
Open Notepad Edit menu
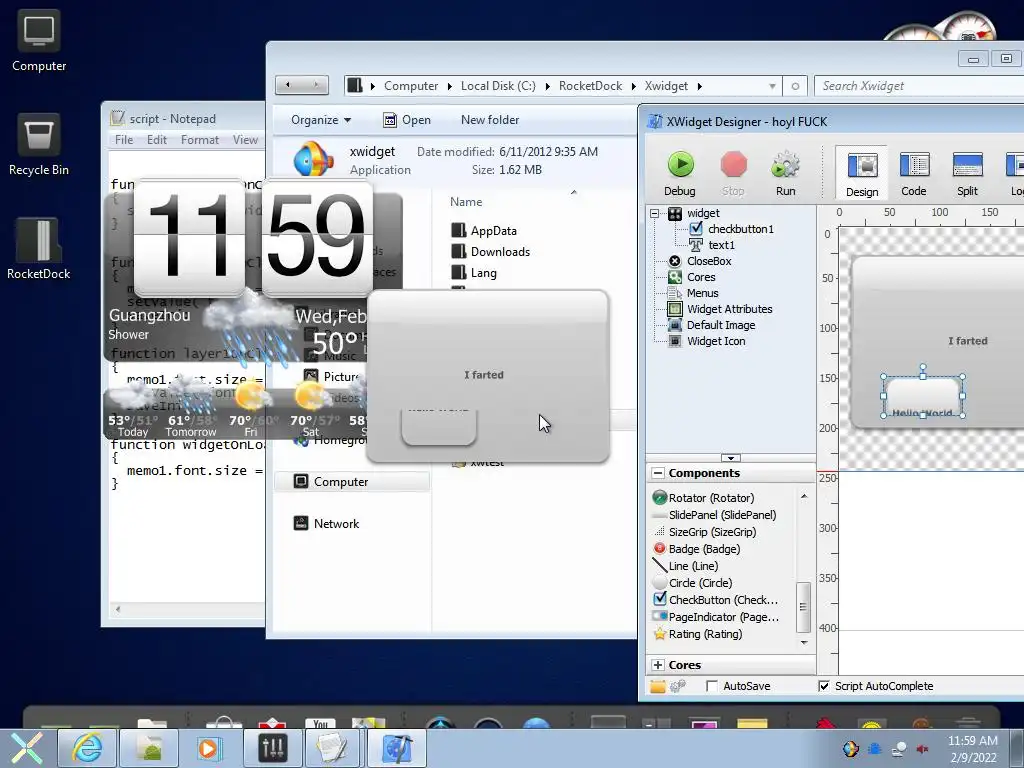point(157,140)
